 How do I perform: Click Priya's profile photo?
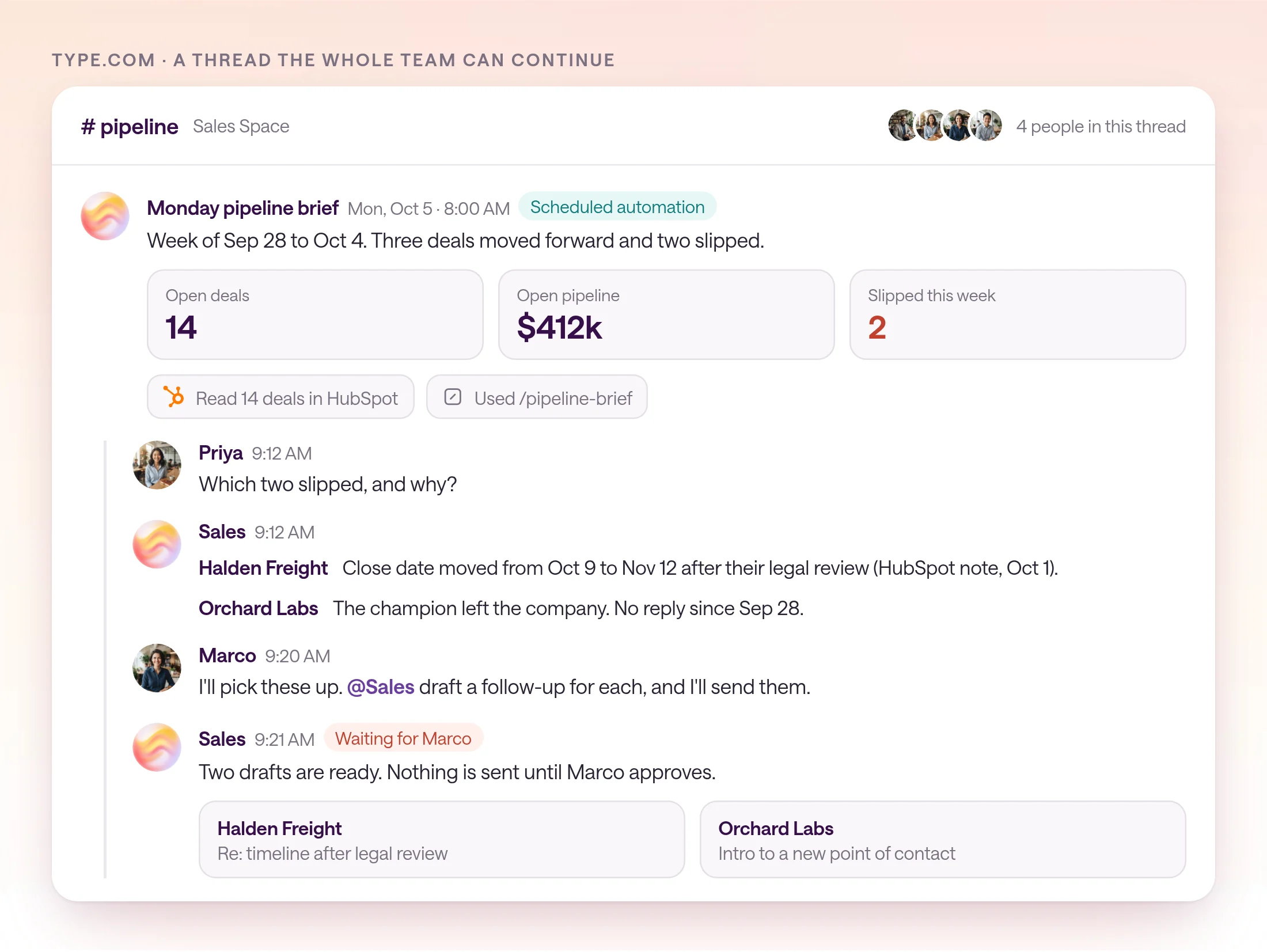[x=157, y=465]
